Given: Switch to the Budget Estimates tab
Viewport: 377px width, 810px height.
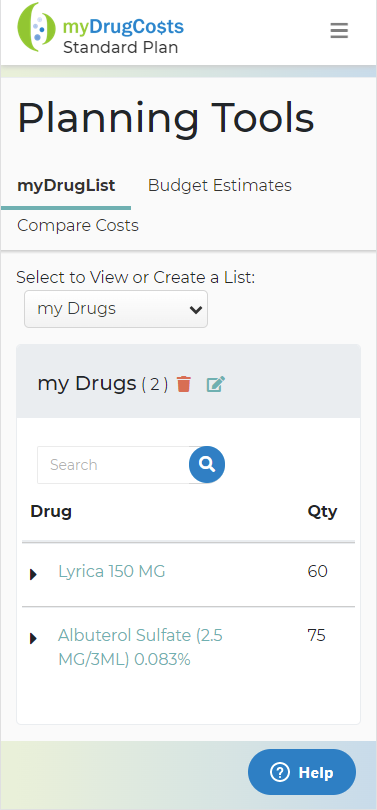Looking at the screenshot, I should [x=220, y=185].
